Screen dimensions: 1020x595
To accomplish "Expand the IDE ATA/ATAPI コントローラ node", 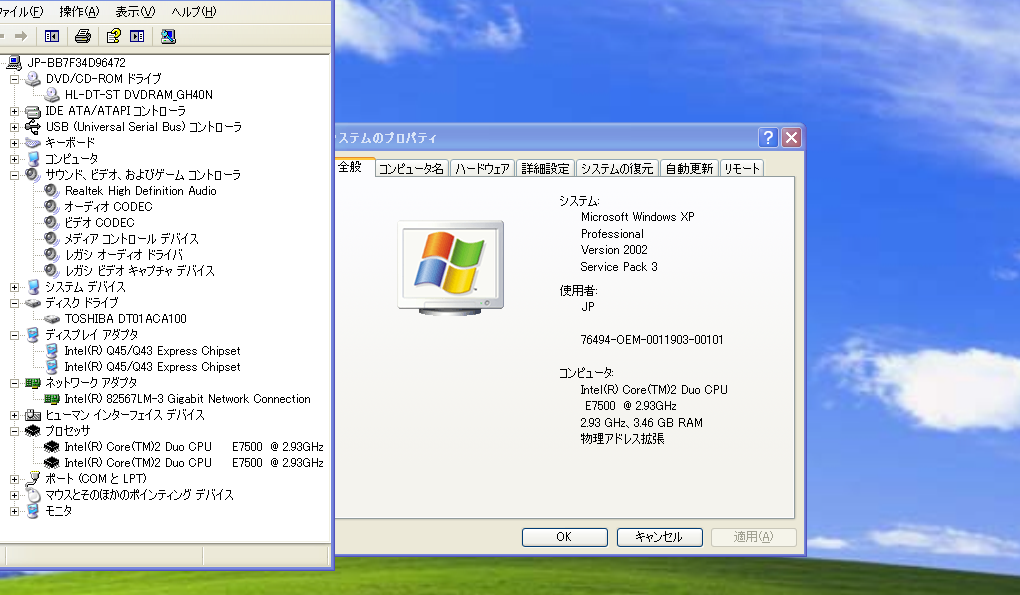I will click(14, 111).
